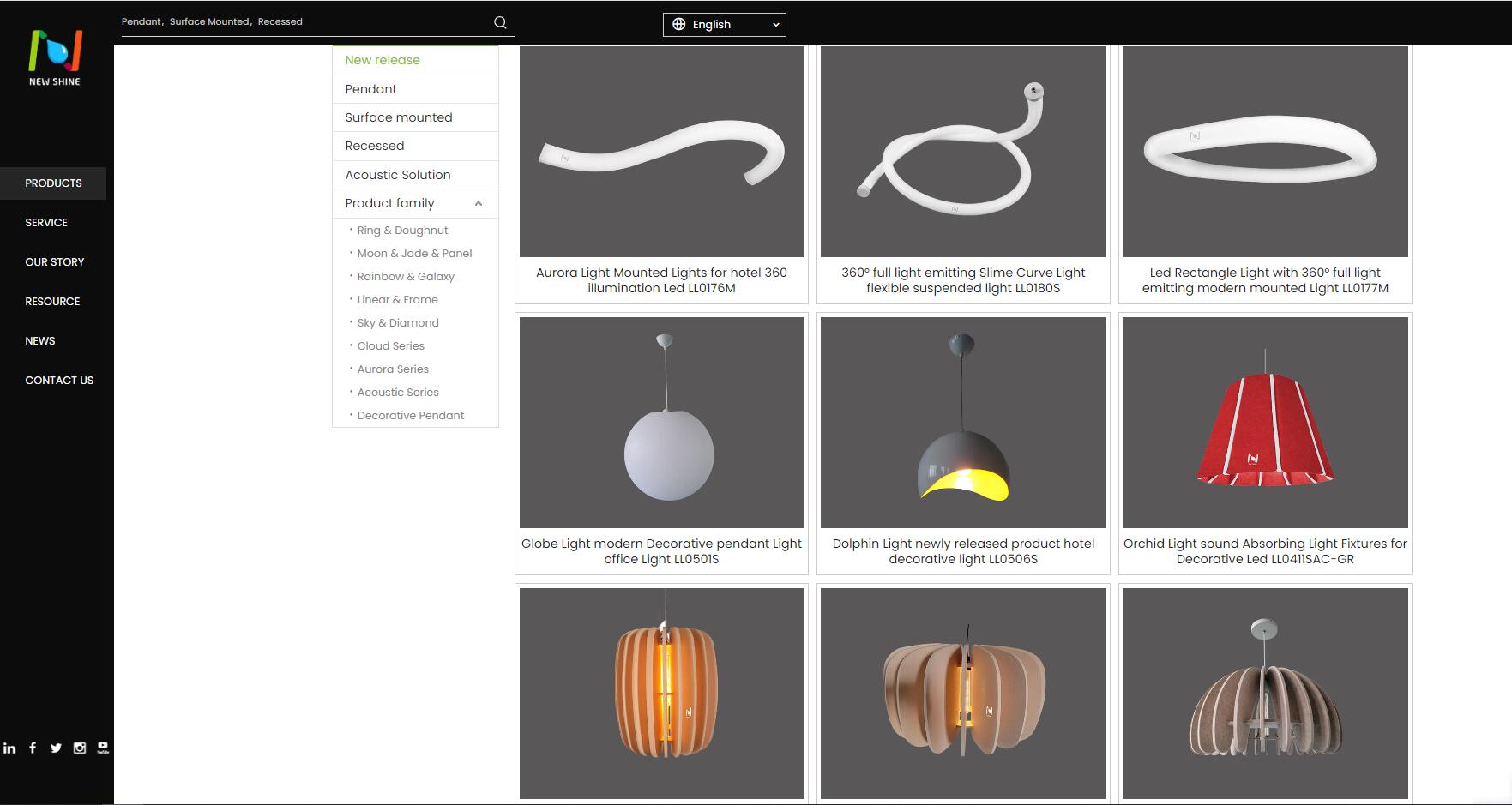Select the Surface mounted category
1512x805 pixels.
399,117
